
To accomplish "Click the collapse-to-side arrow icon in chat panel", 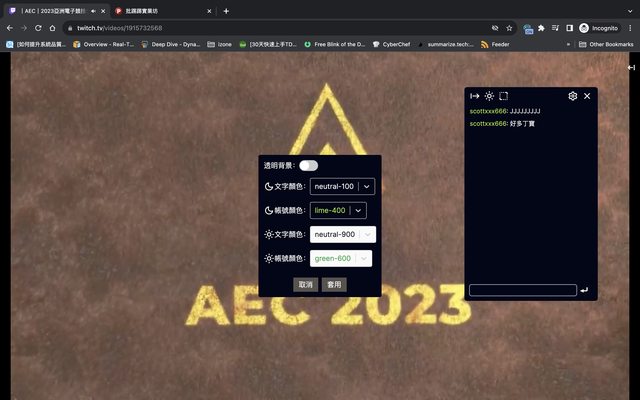I will [475, 96].
